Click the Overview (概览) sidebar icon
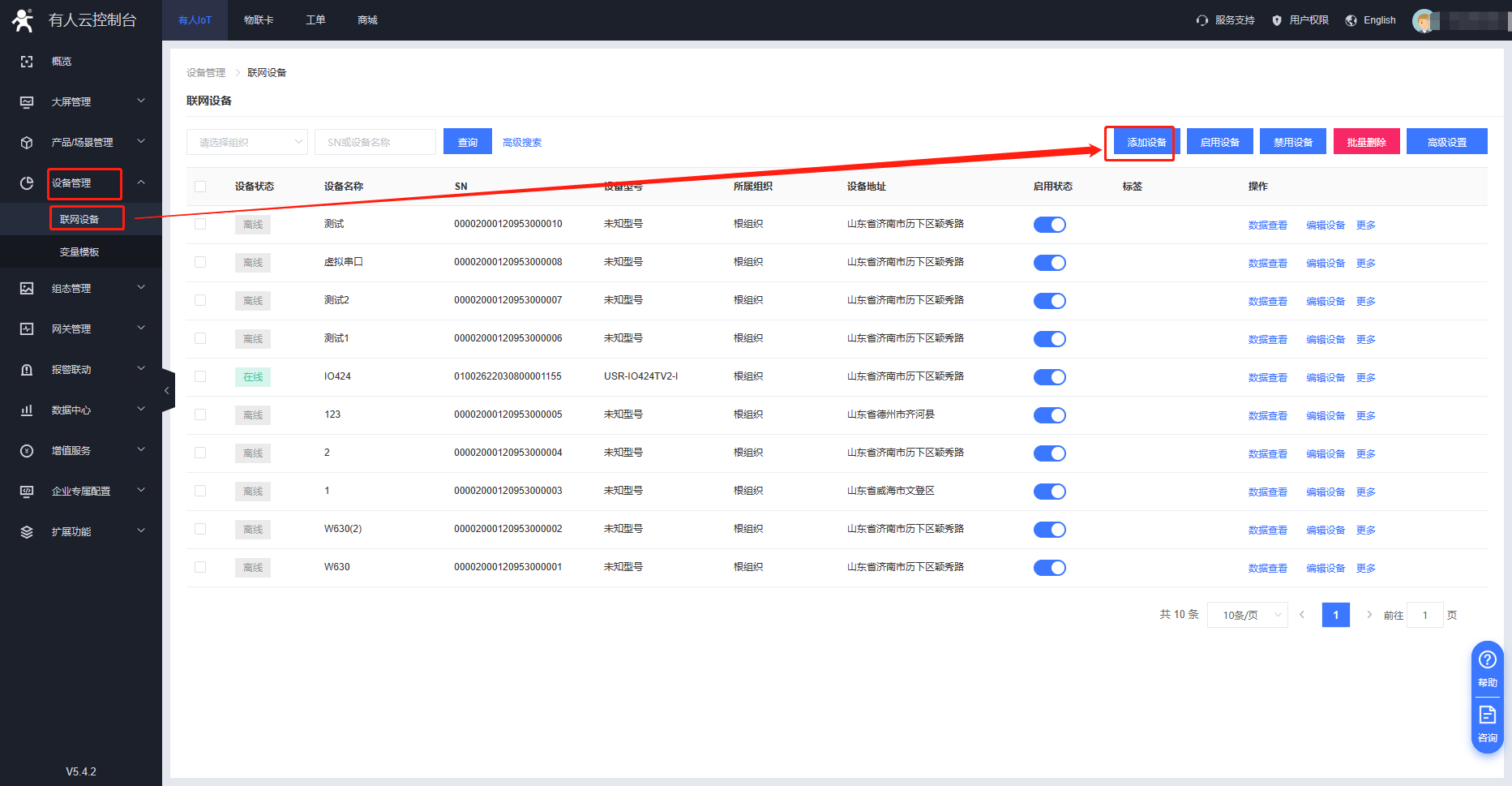The image size is (1512, 786). pos(27,62)
